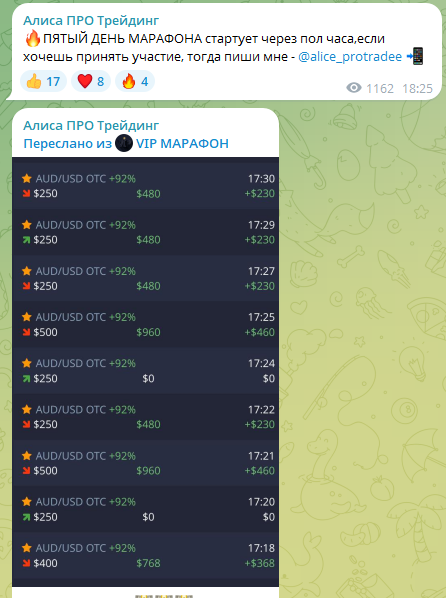Click the star on the 17:30 trade
This screenshot has width=446, height=598.
[x=27, y=178]
